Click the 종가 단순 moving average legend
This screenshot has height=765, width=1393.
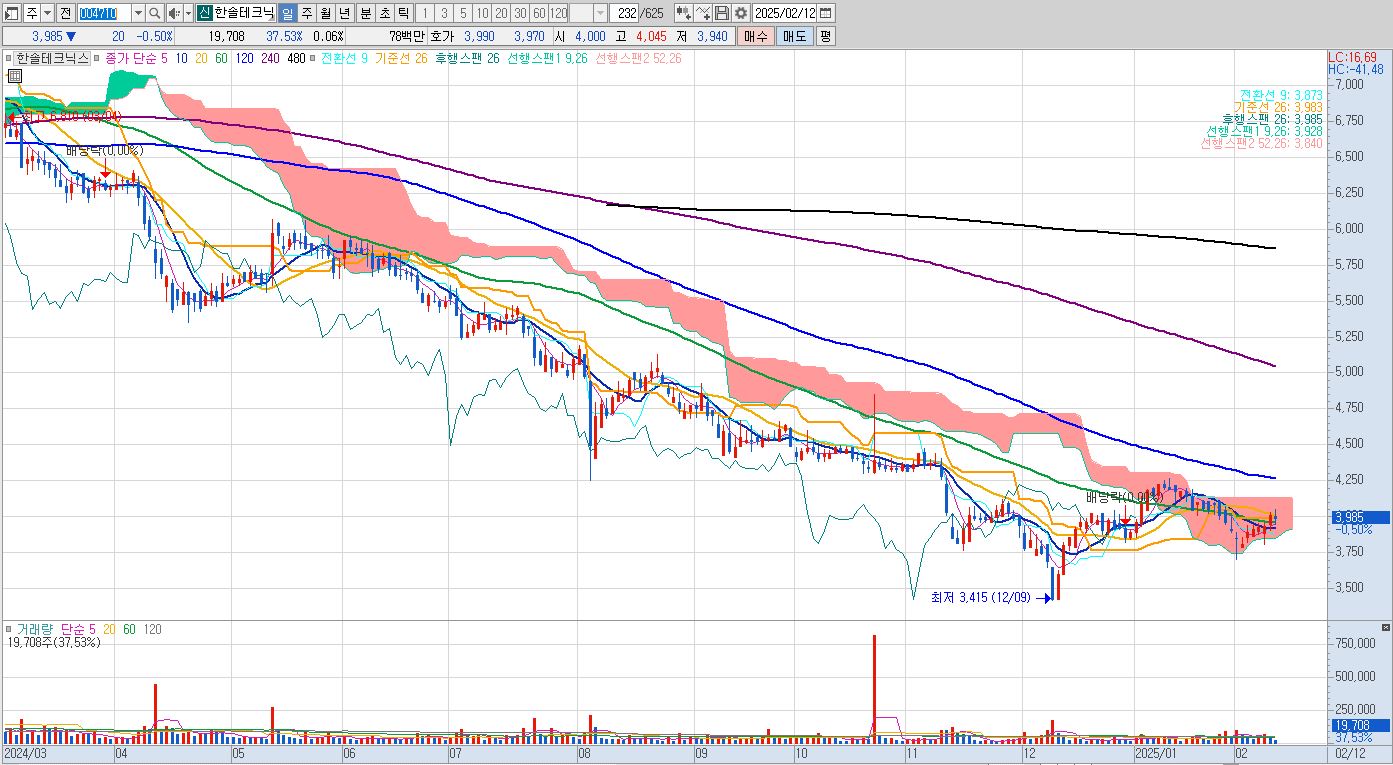(136, 58)
